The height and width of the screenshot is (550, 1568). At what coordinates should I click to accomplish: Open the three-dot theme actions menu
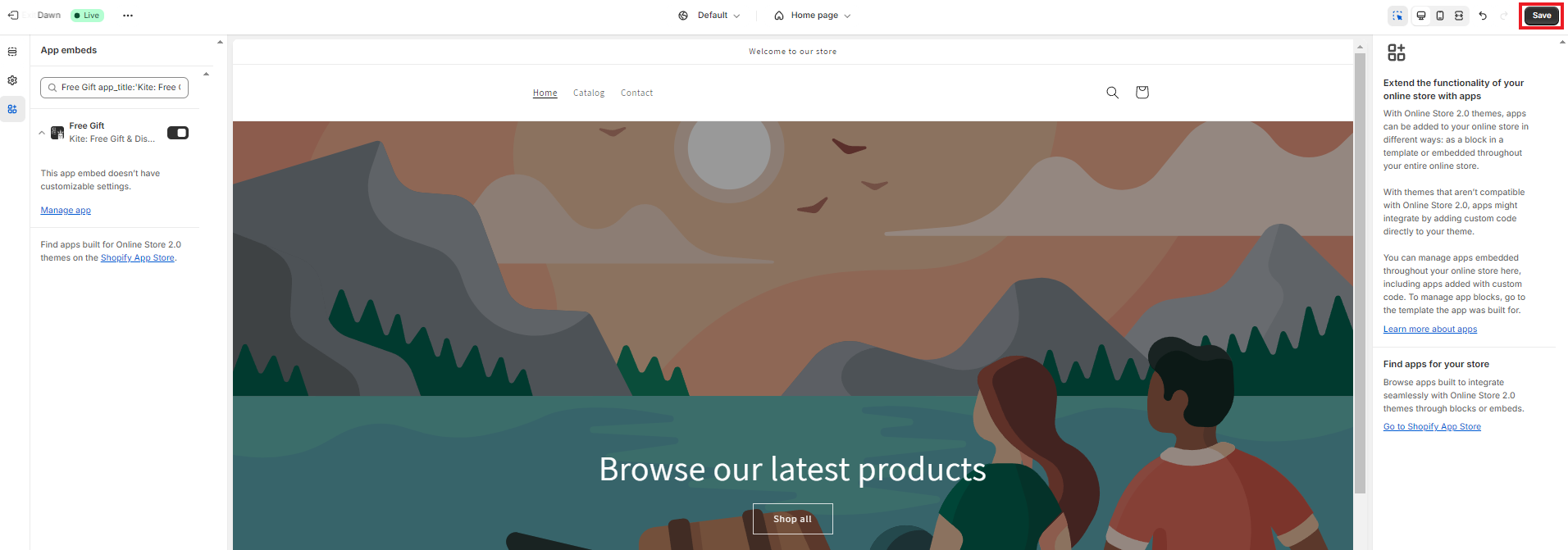tap(128, 16)
